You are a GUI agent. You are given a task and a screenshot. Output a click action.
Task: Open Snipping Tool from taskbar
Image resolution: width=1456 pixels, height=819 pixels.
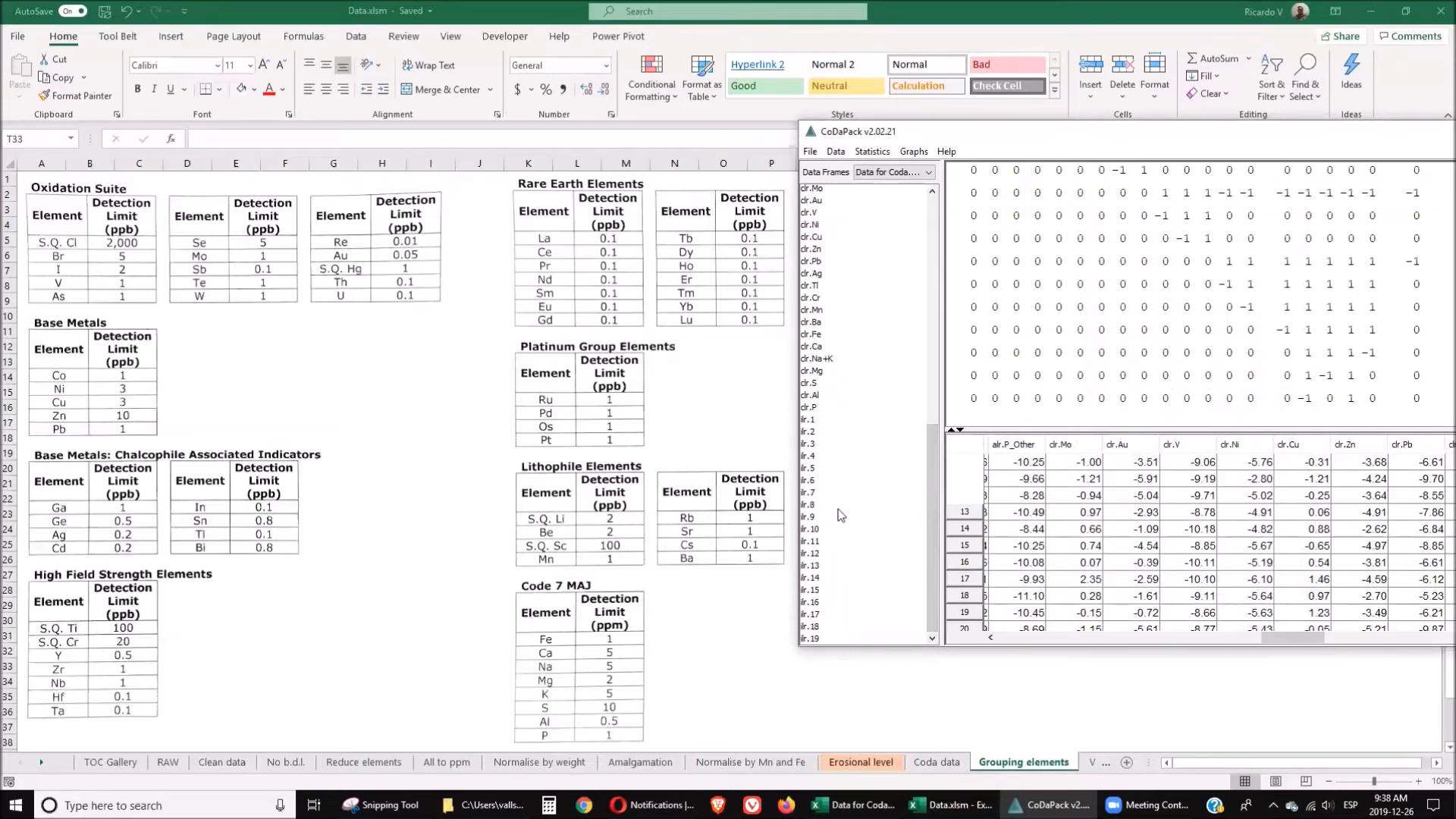(381, 805)
